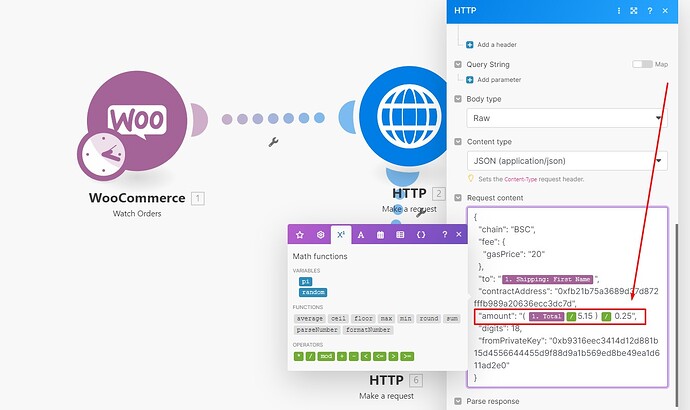Insert the greater-or-equal >= operator
Image resolution: width=690 pixels, height=410 pixels.
tap(407, 356)
